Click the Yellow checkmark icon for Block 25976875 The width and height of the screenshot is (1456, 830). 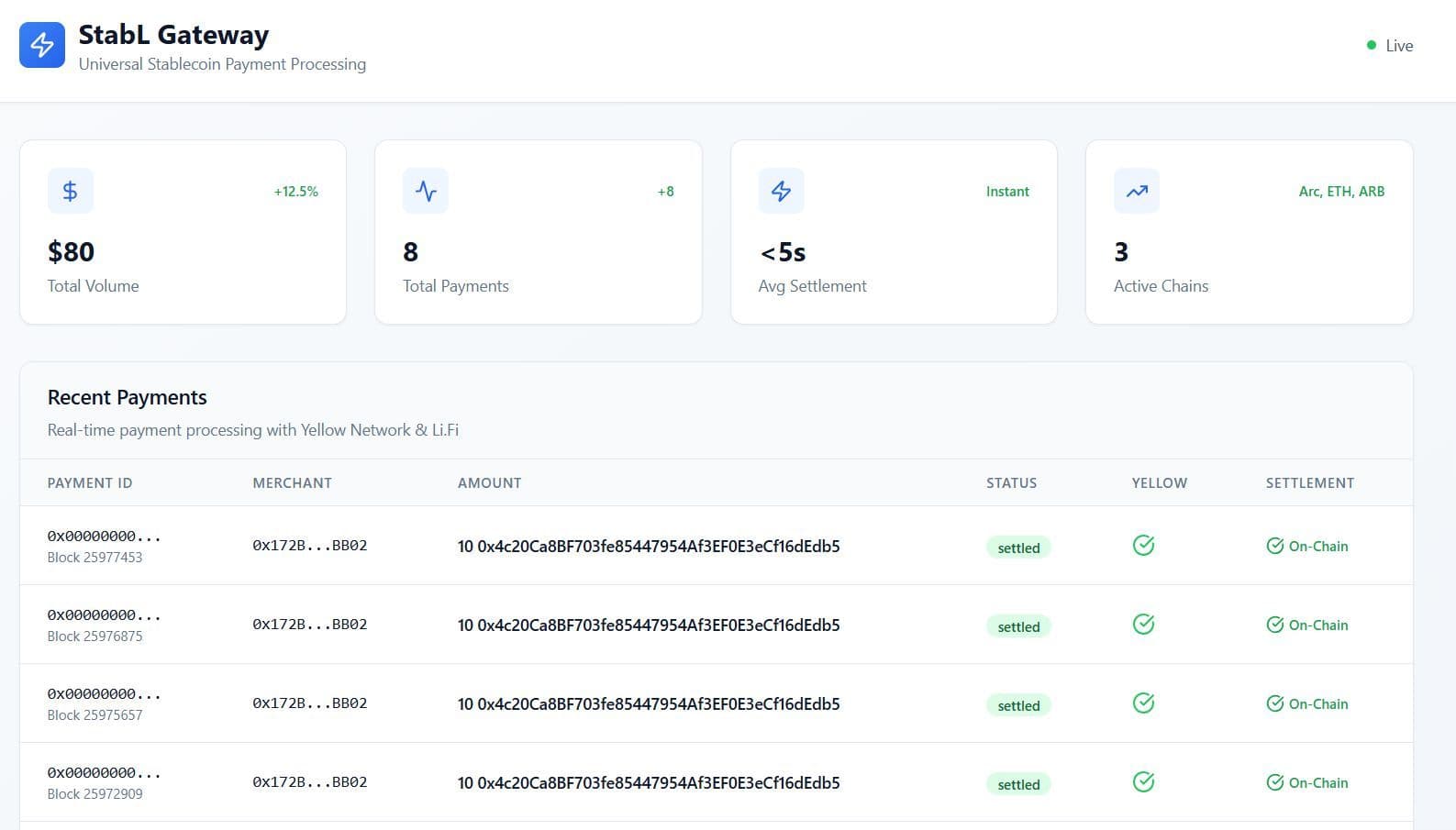click(1143, 625)
